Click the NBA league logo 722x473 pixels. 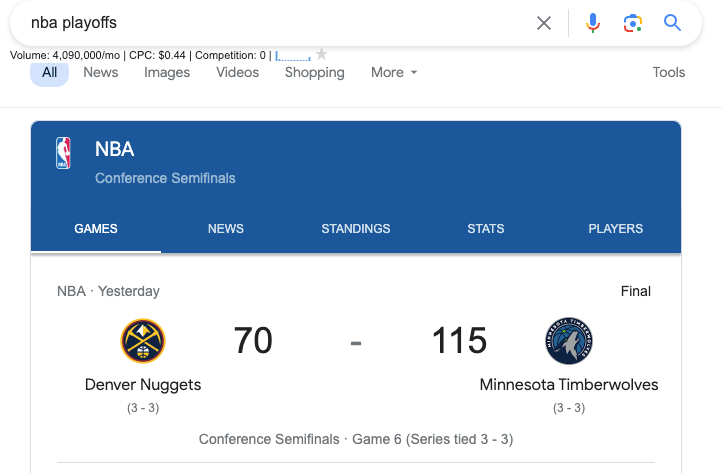click(63, 153)
